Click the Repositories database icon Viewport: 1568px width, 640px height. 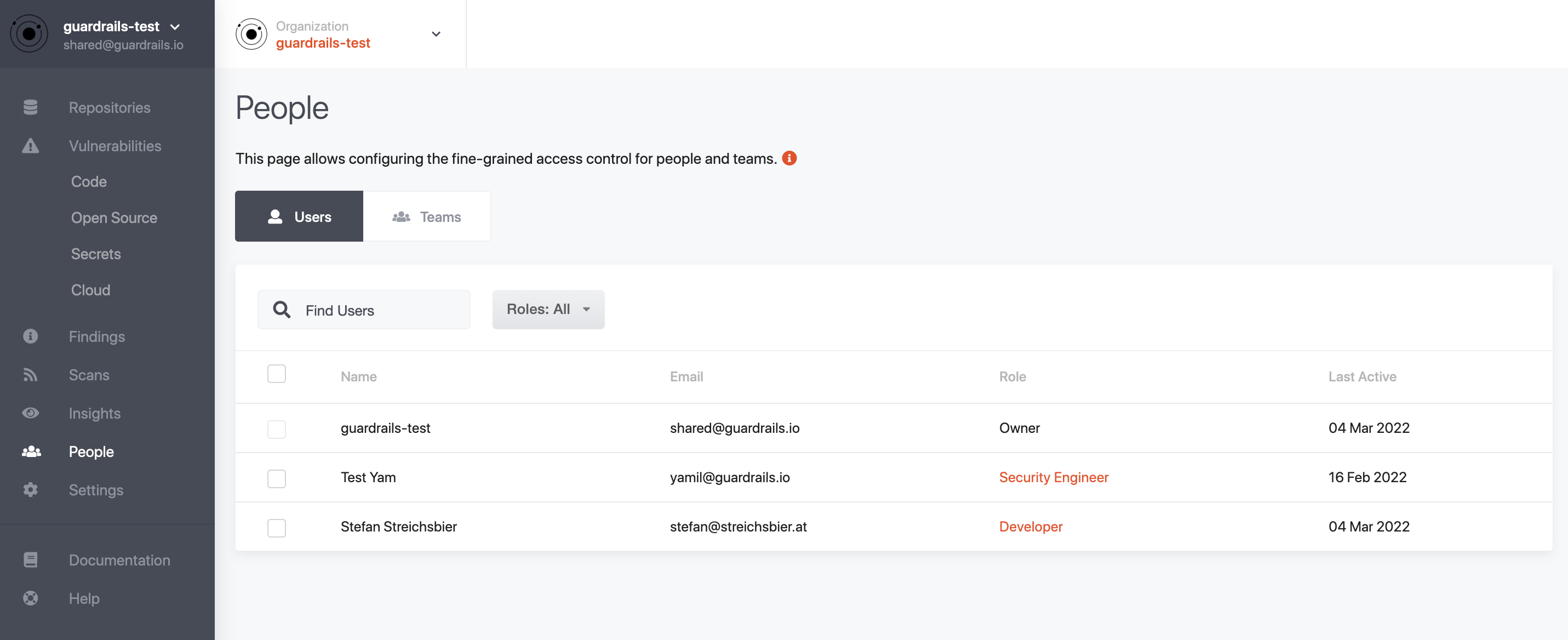[31, 107]
